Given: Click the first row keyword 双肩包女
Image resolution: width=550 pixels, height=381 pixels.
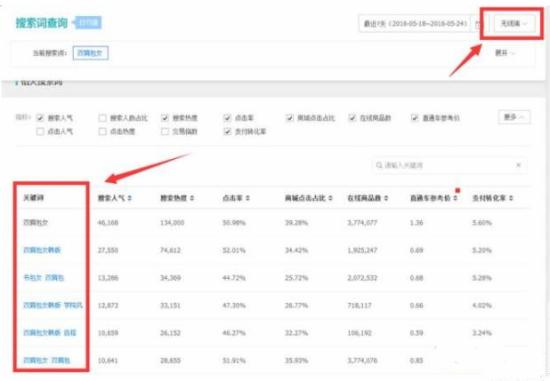Looking at the screenshot, I should (36, 223).
